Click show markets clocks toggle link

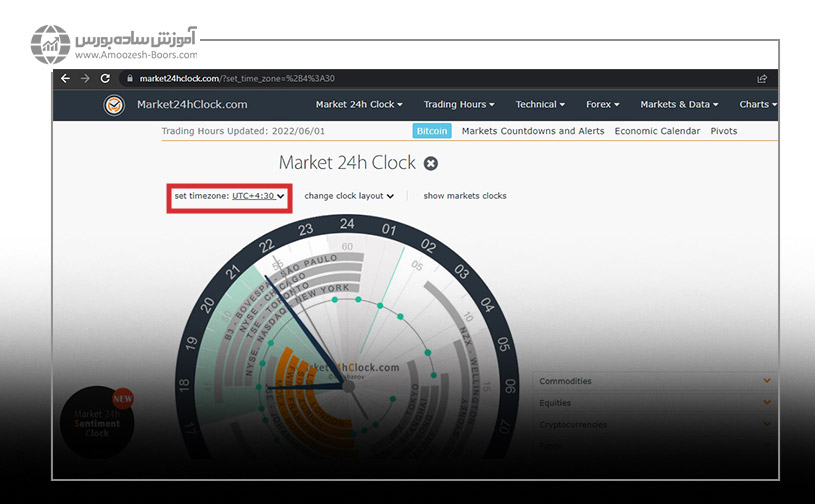tap(464, 196)
